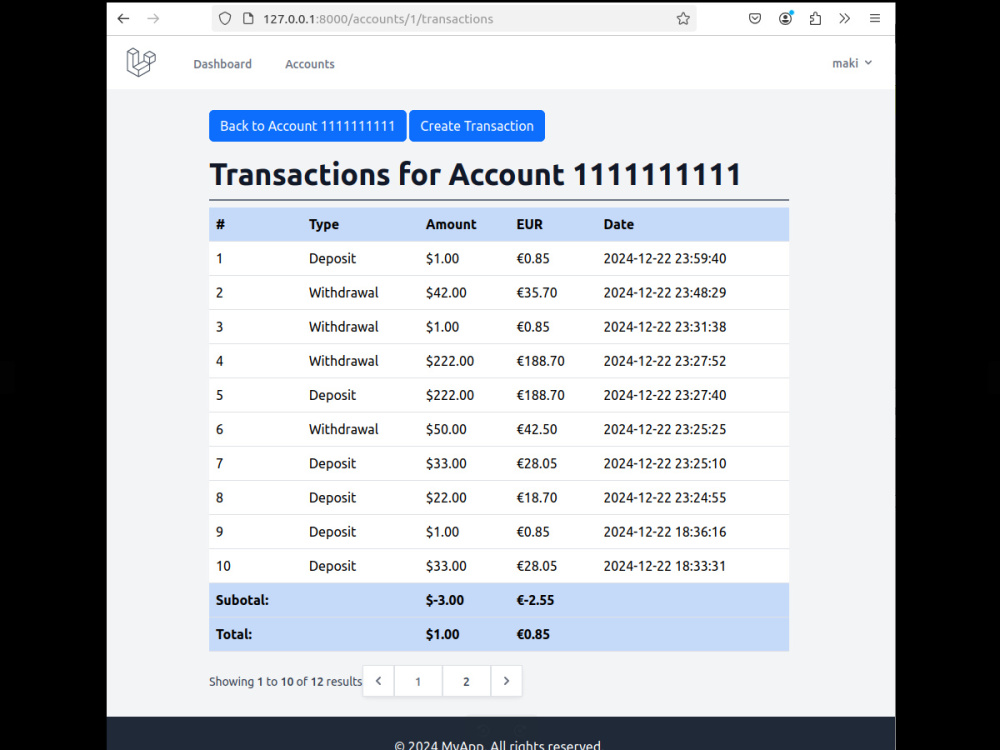Screen dimensions: 1000x750
Task: Click the $42.00 amount cell
Action: (446, 293)
